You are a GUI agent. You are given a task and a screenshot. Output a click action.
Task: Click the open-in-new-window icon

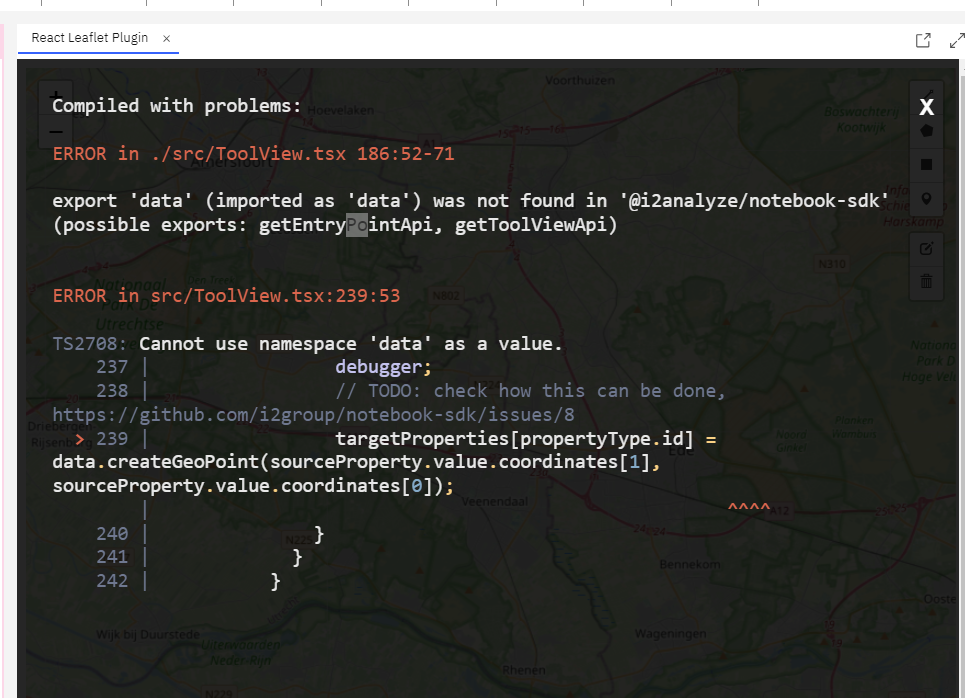pos(922,40)
